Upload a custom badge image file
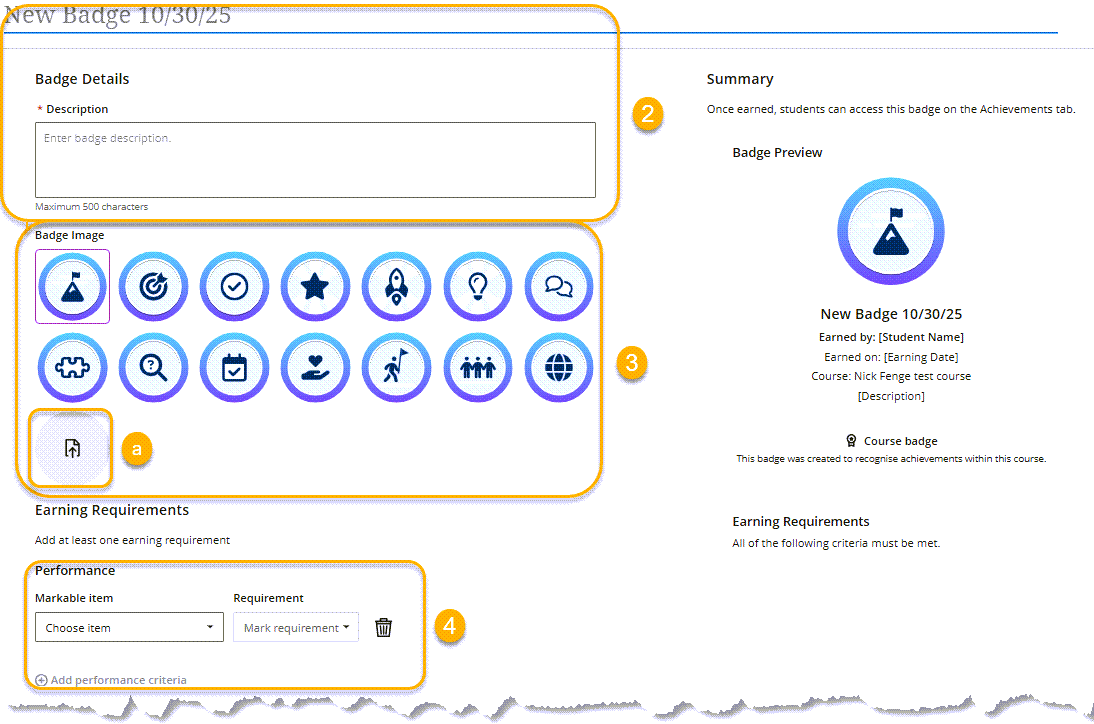Viewport: 1094px width, 724px height. [72, 448]
